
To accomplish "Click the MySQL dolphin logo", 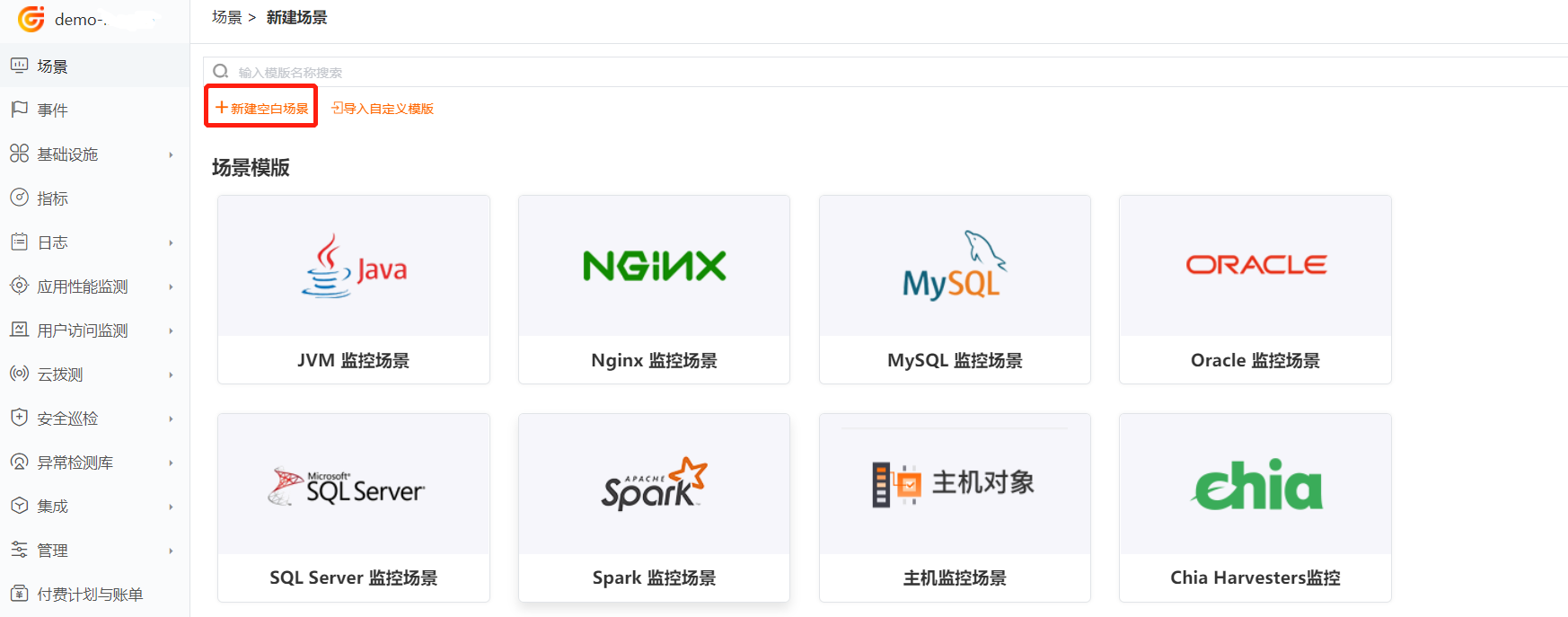I will pos(955,266).
